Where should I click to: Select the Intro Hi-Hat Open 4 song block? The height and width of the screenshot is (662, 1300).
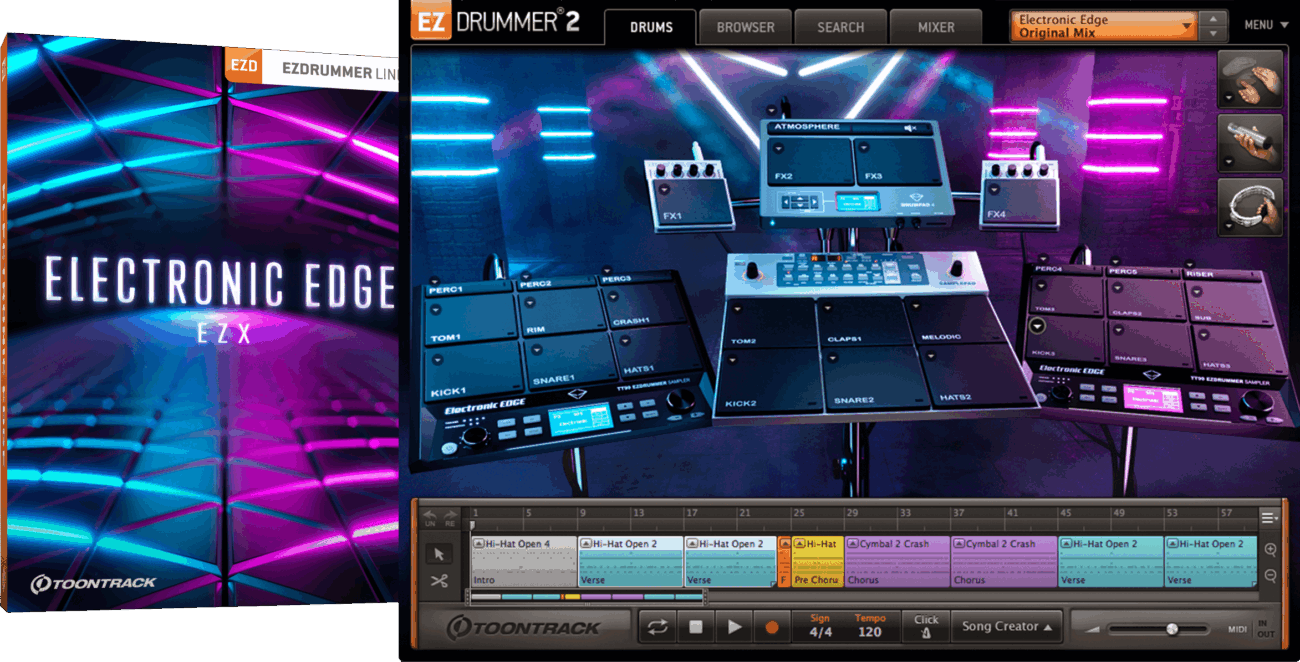point(524,561)
